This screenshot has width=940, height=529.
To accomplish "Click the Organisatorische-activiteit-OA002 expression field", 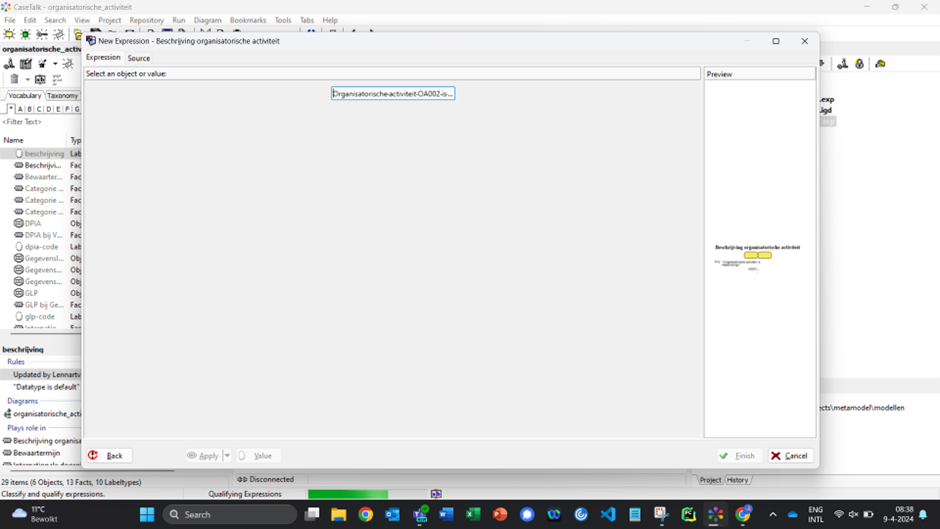I will tap(393, 93).
